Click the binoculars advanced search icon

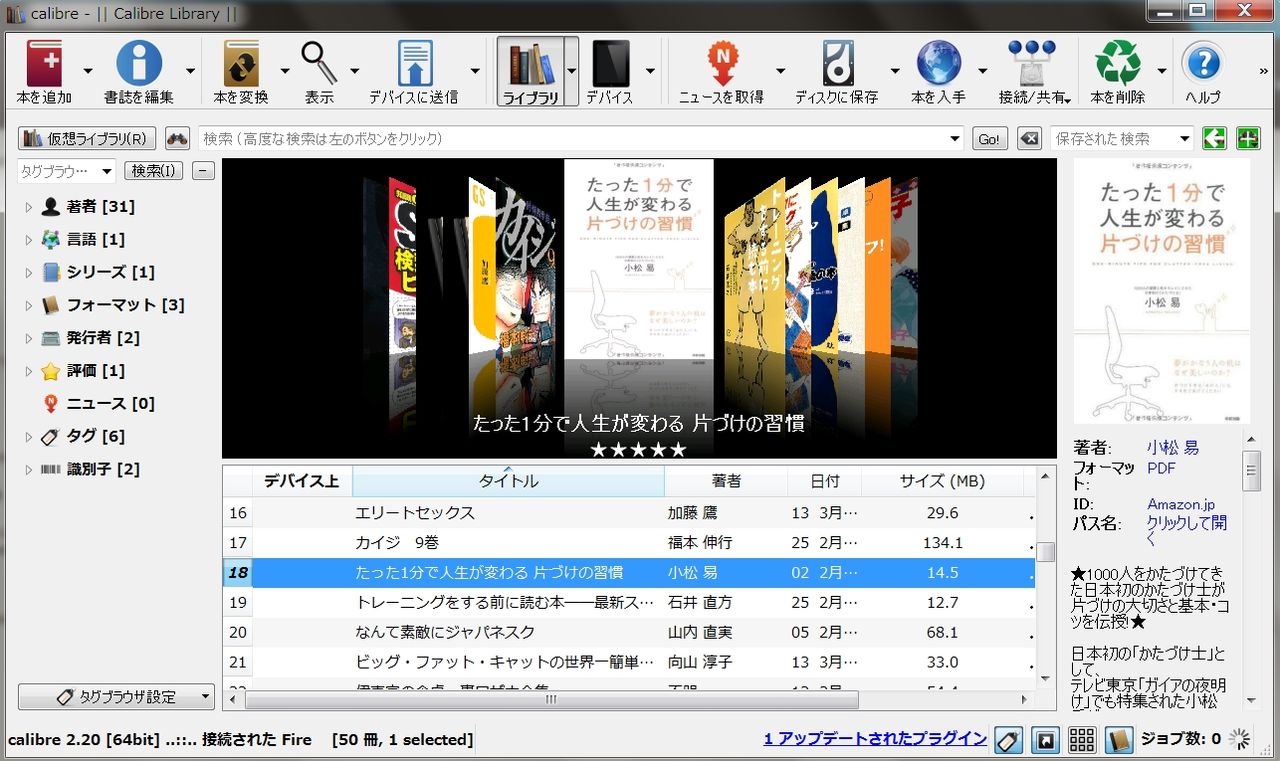pyautogui.click(x=178, y=139)
